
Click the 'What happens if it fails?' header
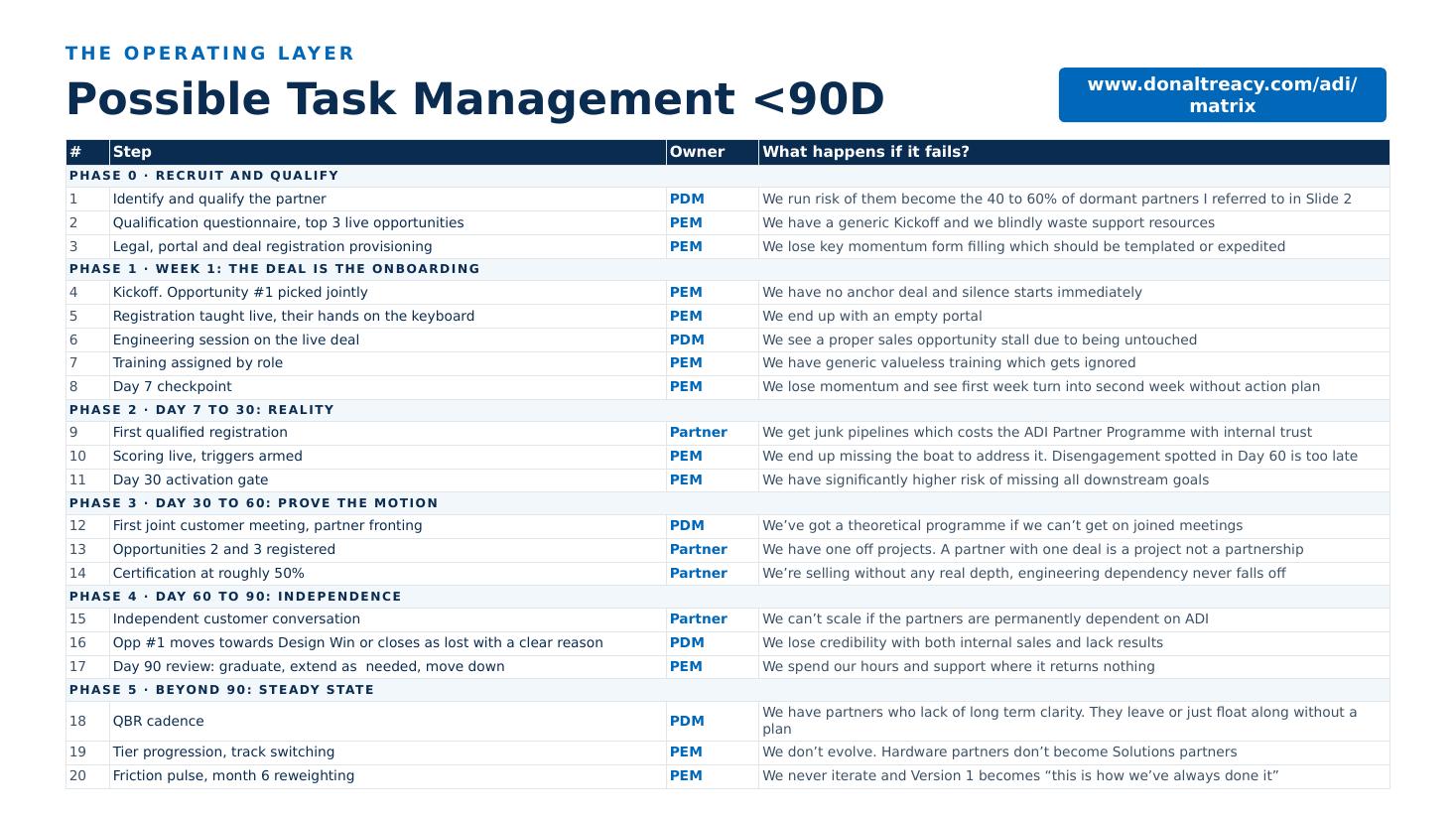pyautogui.click(x=1074, y=152)
